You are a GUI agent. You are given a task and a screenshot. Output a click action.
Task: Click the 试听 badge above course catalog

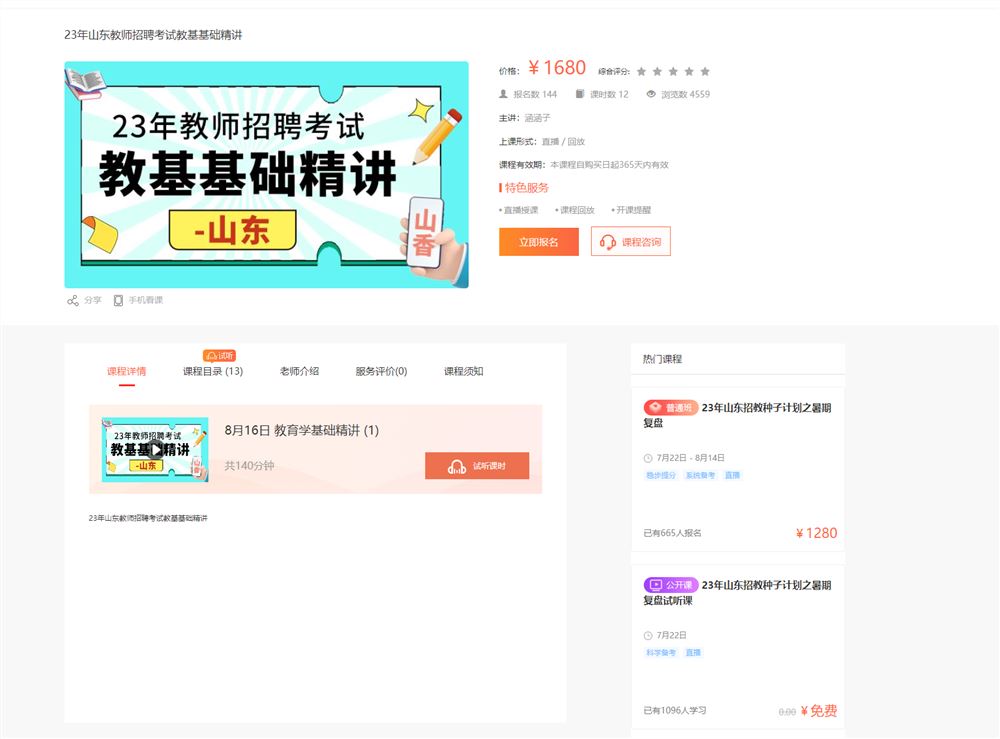pos(219,355)
